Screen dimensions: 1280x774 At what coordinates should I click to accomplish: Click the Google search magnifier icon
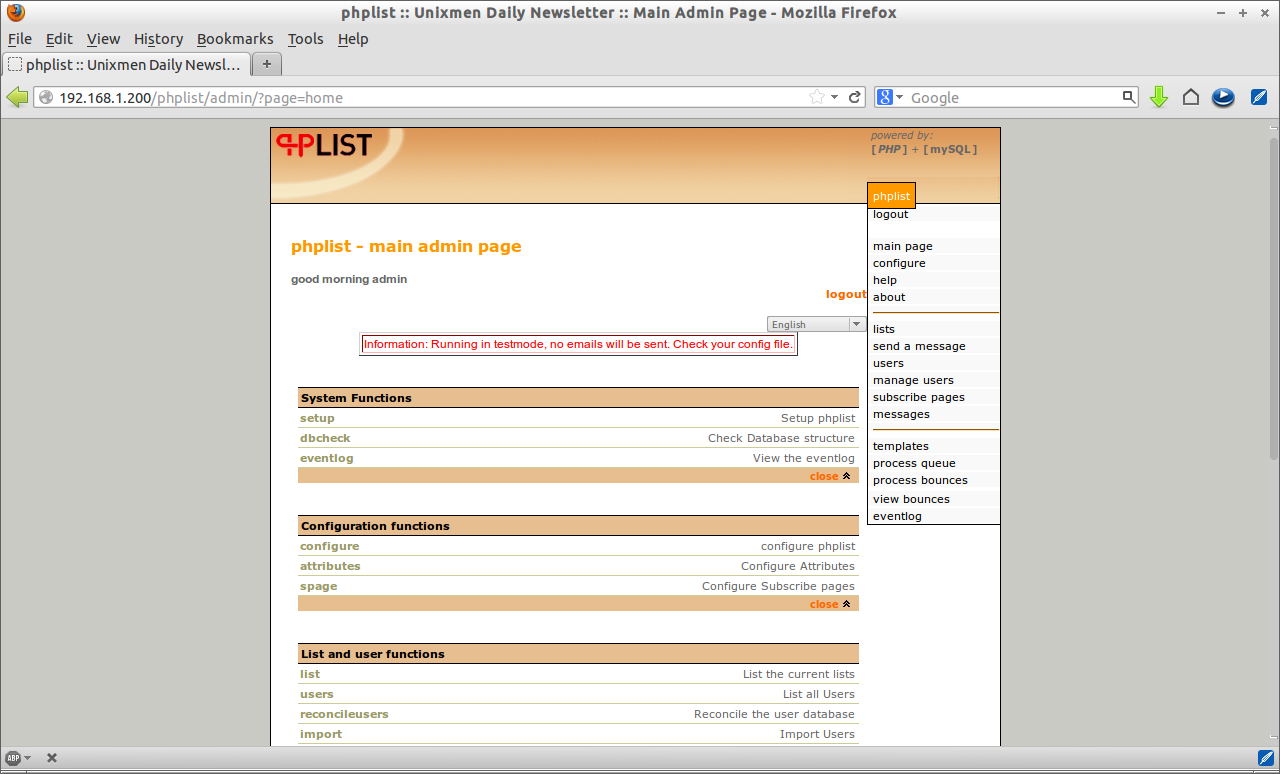1129,97
